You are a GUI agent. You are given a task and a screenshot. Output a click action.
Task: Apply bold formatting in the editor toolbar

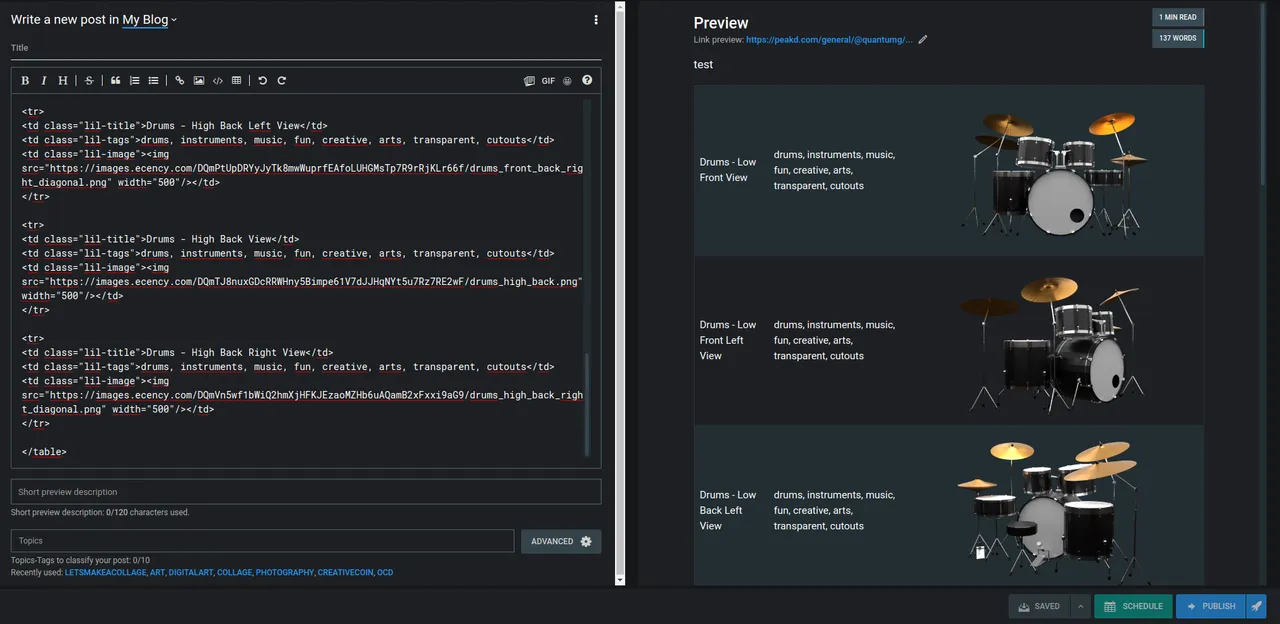[25, 81]
